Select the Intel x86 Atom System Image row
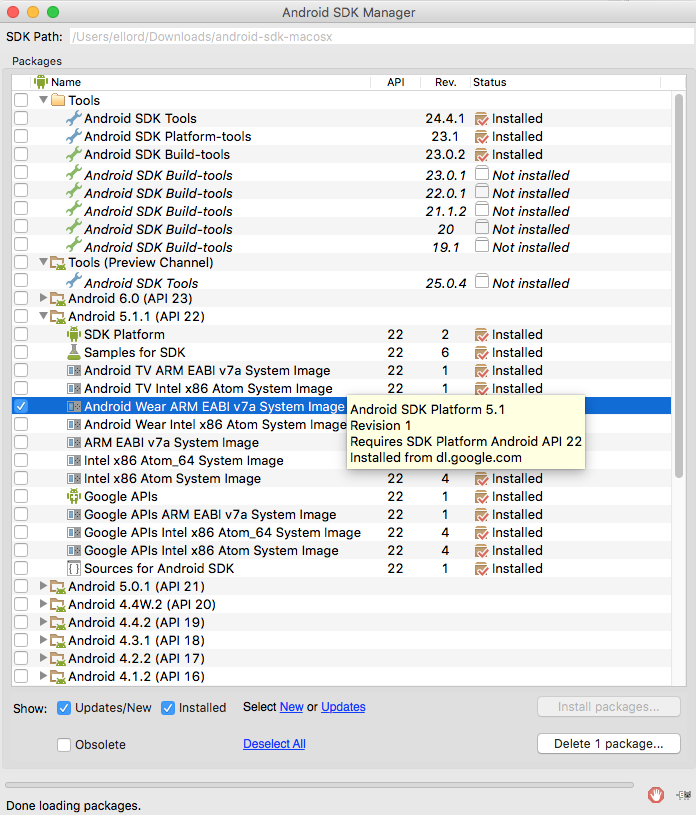The width and height of the screenshot is (696, 815). [x=342, y=478]
